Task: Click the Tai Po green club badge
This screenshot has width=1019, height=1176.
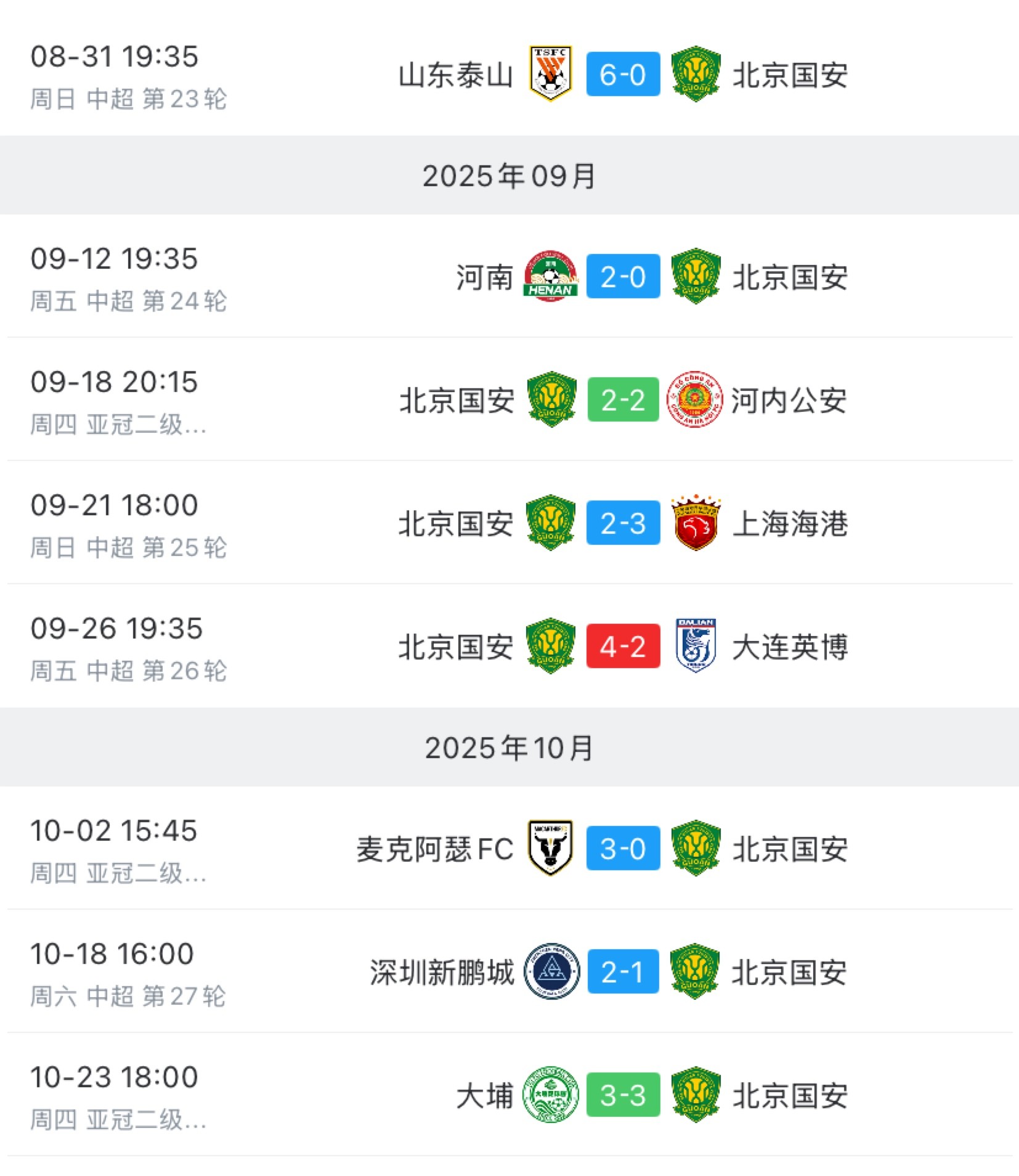Action: click(551, 1095)
